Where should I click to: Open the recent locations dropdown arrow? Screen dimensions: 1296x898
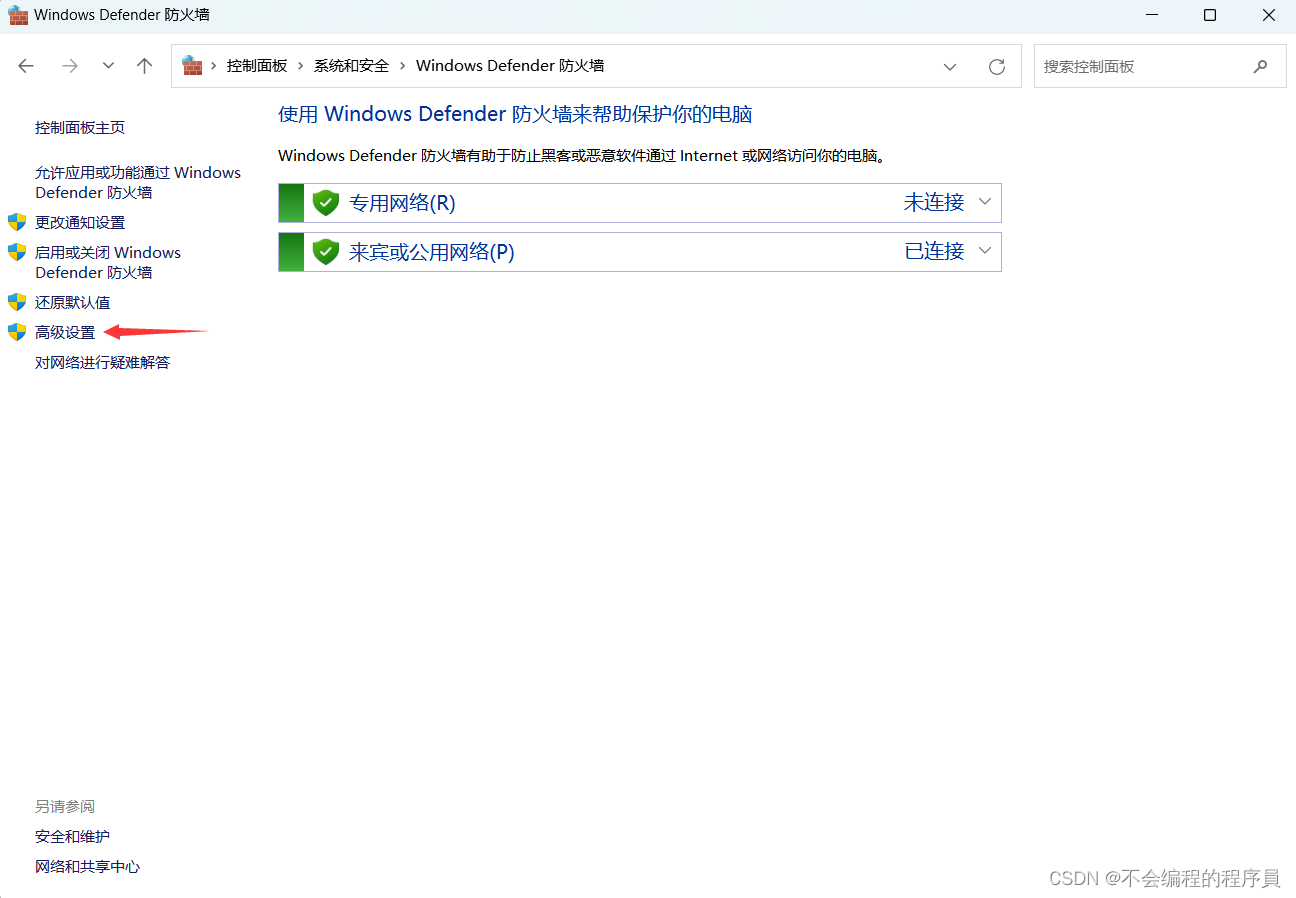pyautogui.click(x=108, y=66)
